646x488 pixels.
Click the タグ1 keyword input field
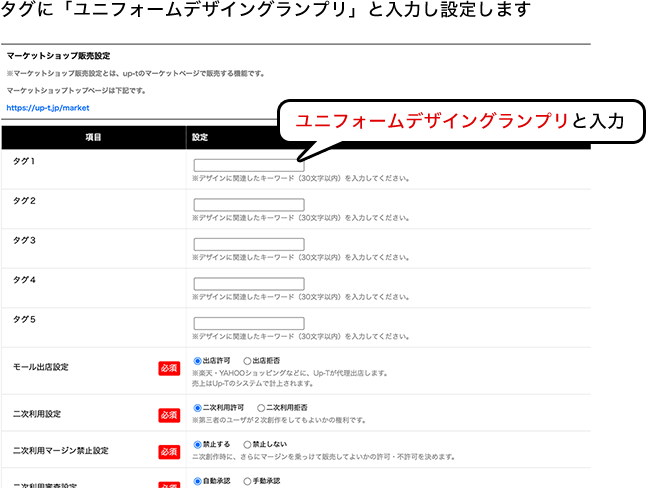coord(249,165)
